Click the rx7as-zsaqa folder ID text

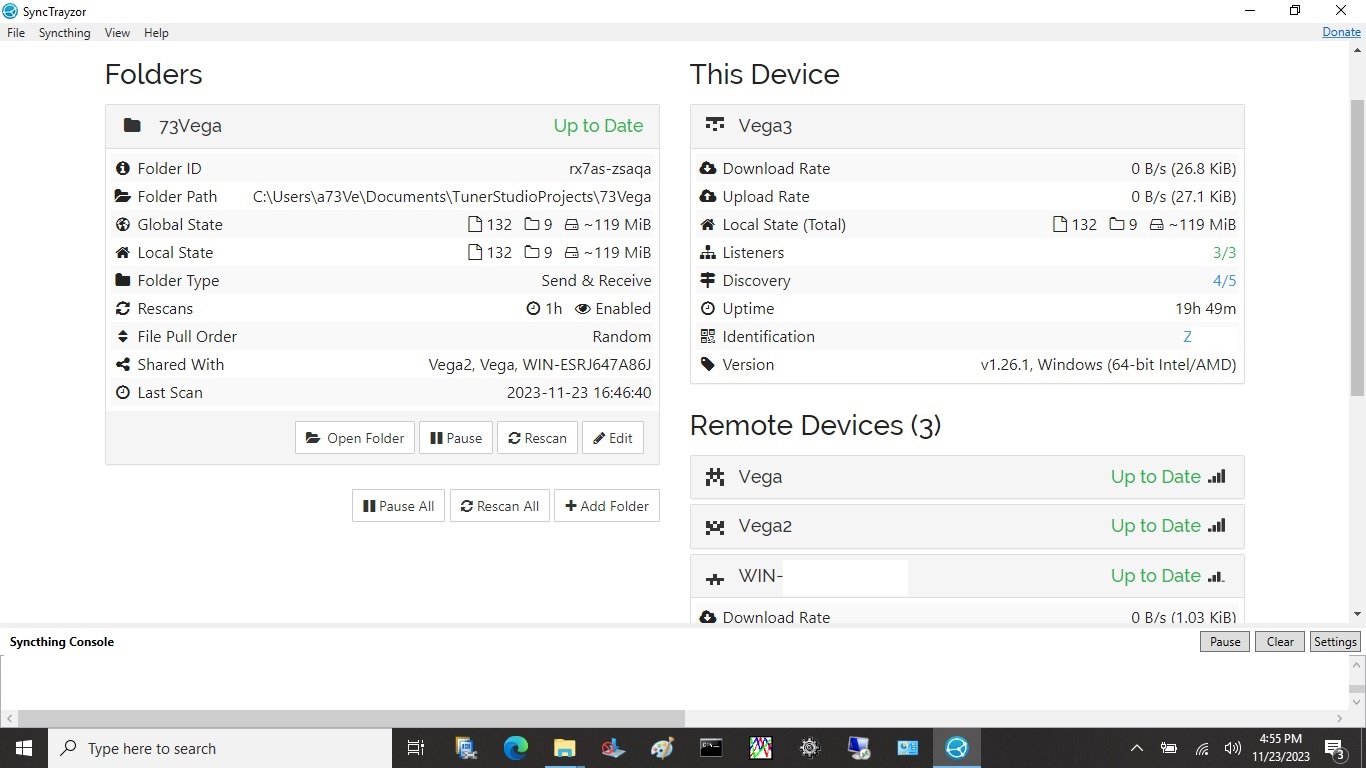[610, 169]
